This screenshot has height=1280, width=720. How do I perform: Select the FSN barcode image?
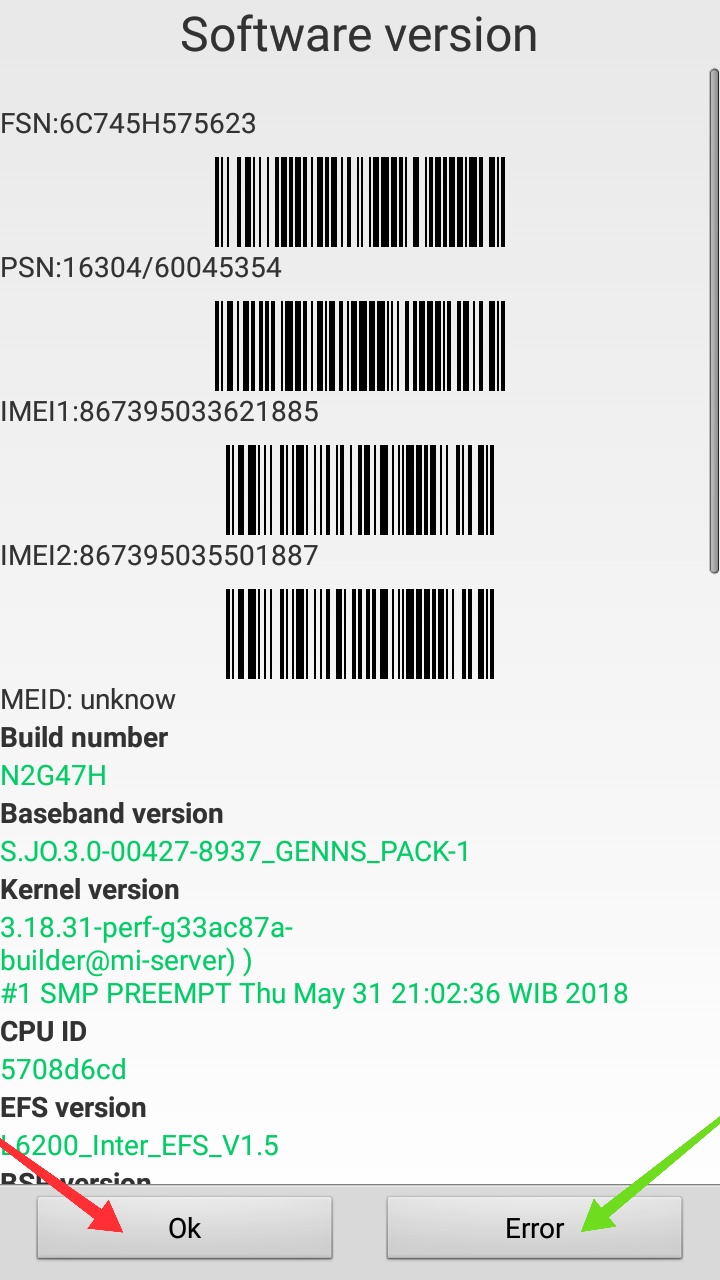click(360, 202)
